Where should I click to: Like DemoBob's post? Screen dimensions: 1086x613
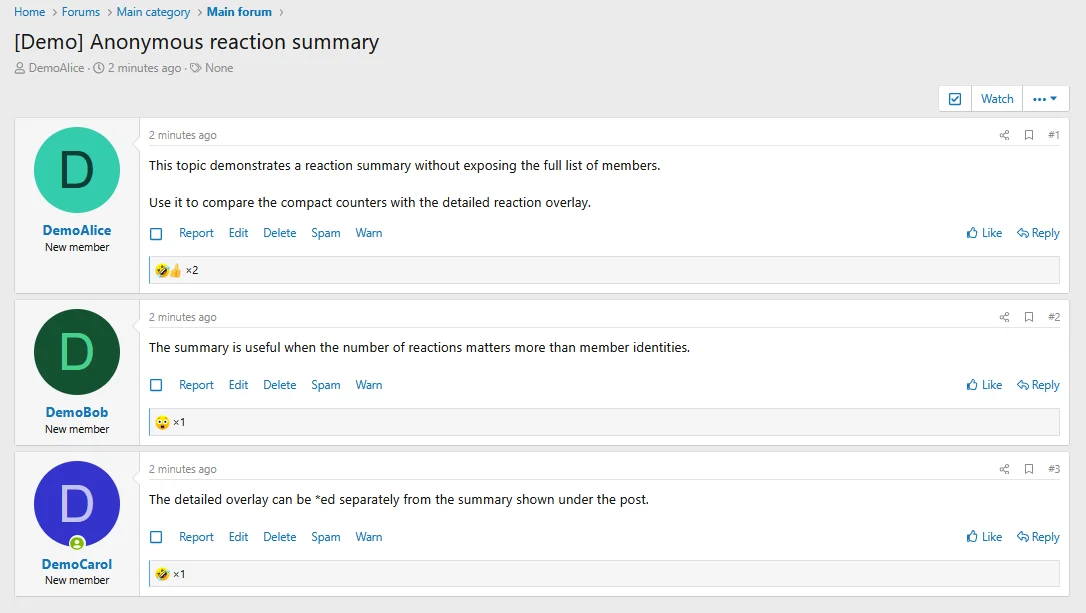pos(984,385)
